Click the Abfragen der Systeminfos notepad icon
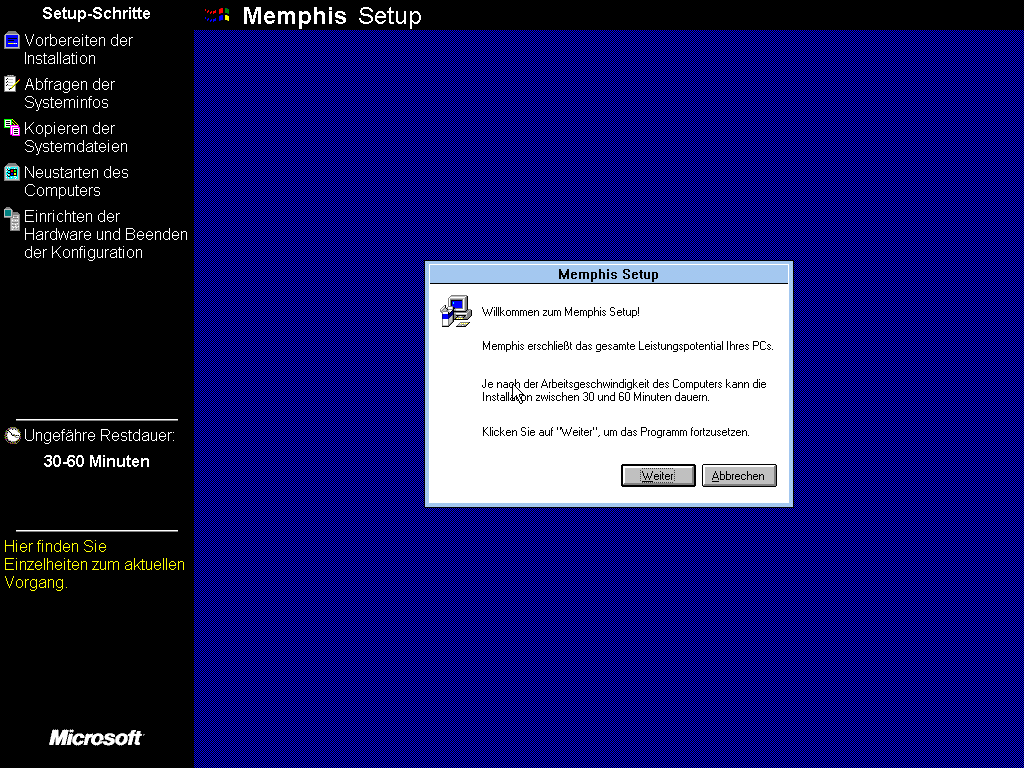The height and width of the screenshot is (768, 1024). [12, 84]
